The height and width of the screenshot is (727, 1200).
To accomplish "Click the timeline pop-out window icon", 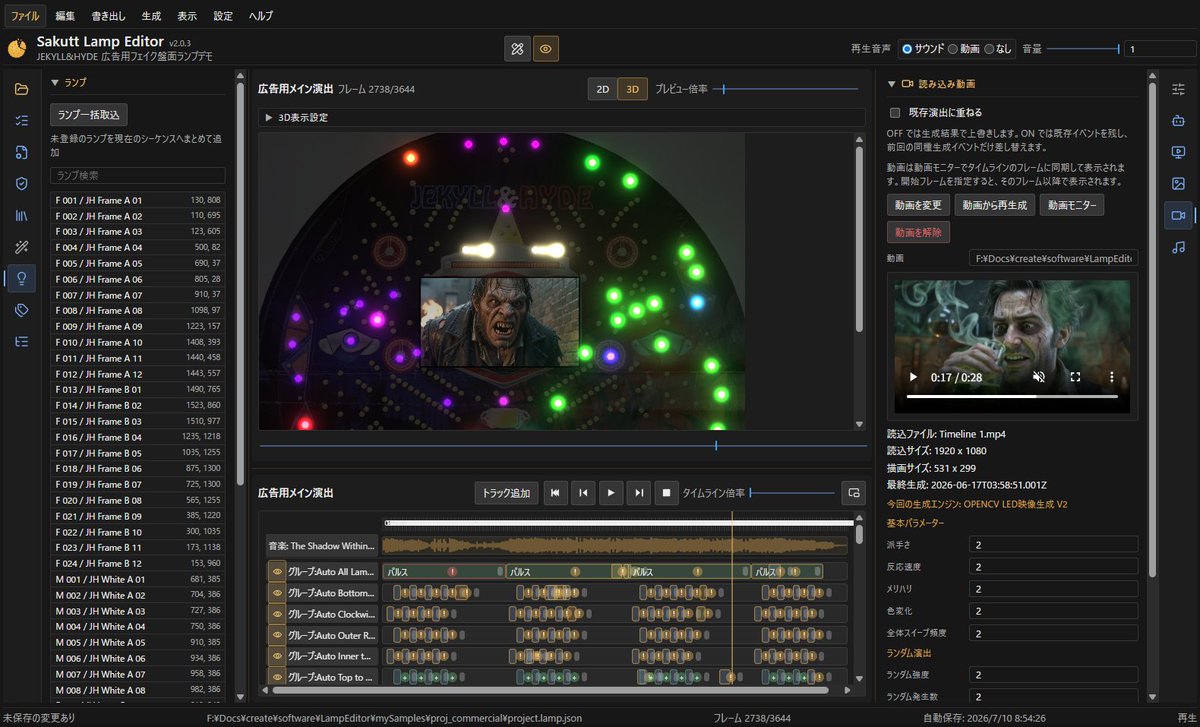I will pos(853,493).
